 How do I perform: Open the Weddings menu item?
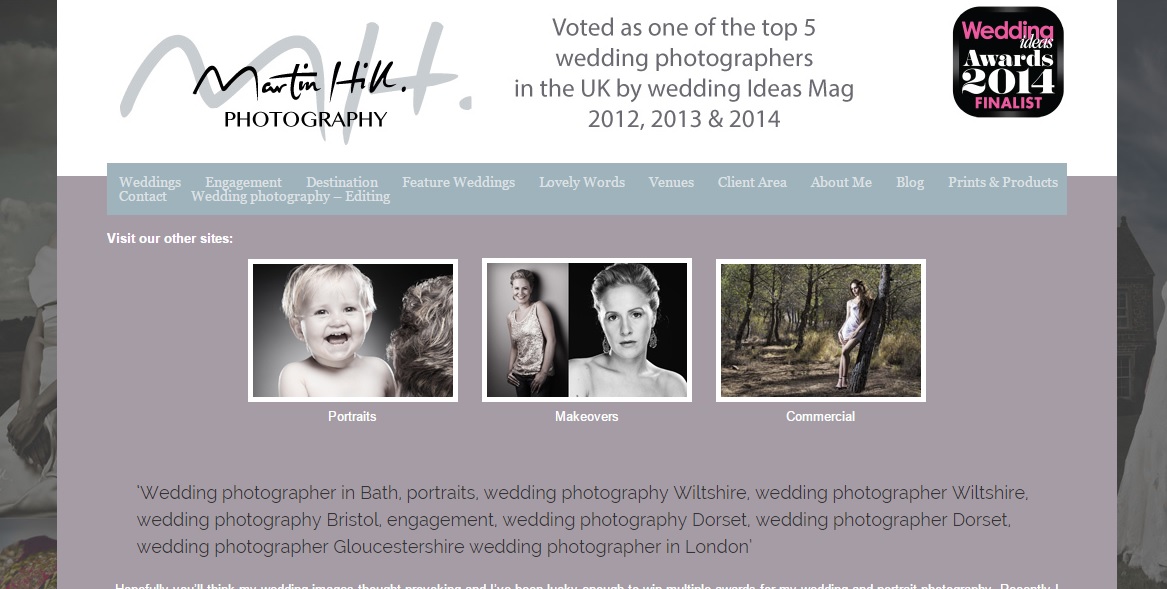pos(150,182)
